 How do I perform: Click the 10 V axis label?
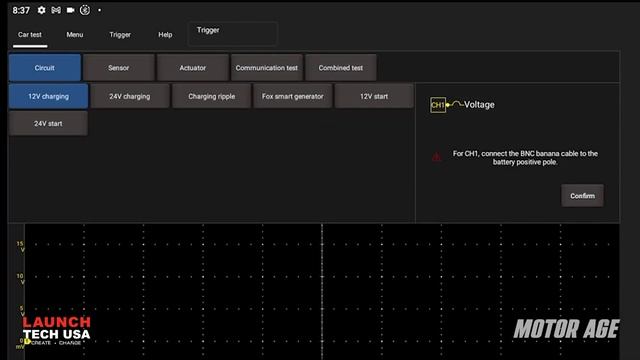pyautogui.click(x=20, y=279)
